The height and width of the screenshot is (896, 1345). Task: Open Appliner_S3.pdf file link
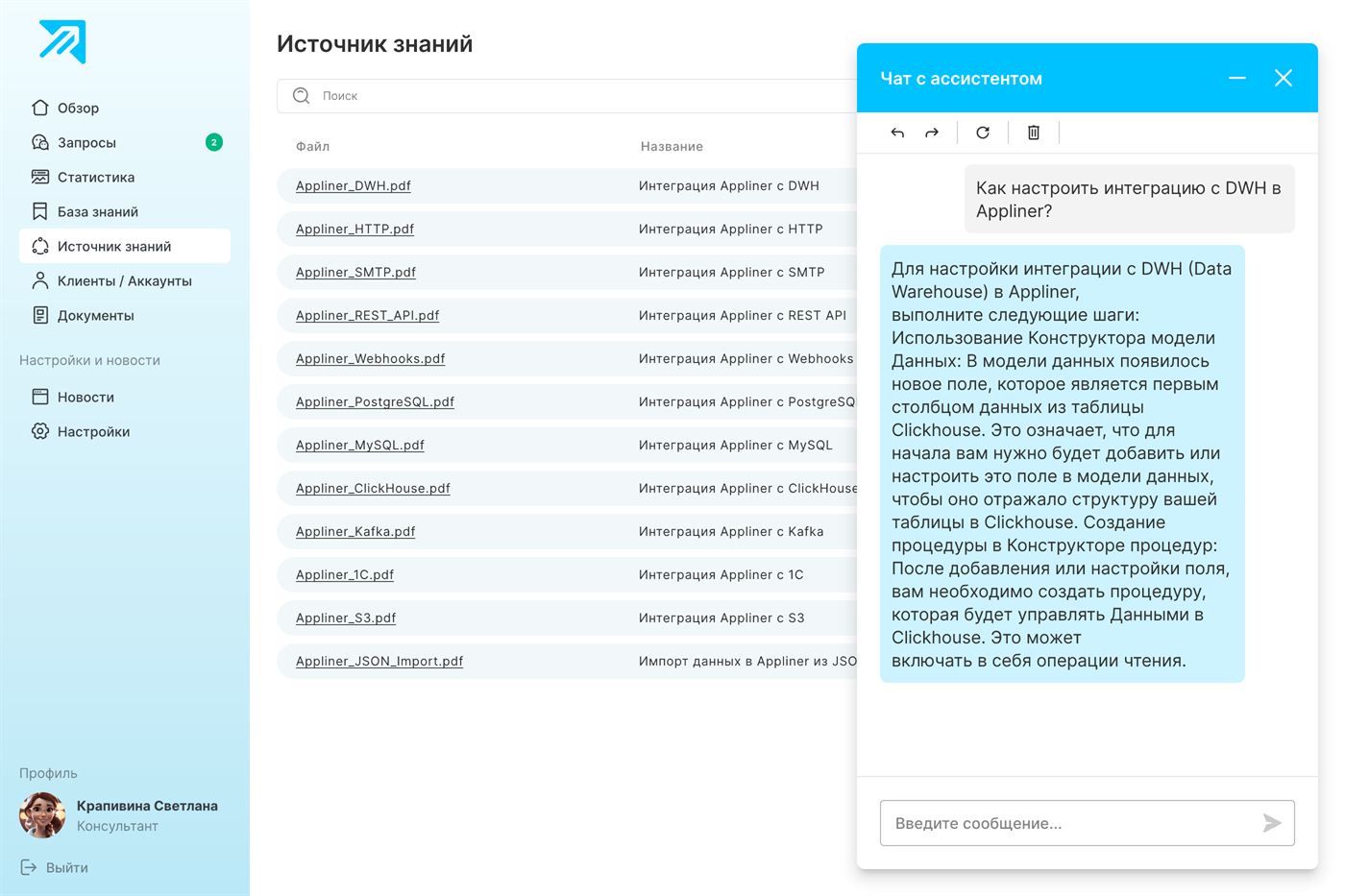click(x=346, y=618)
